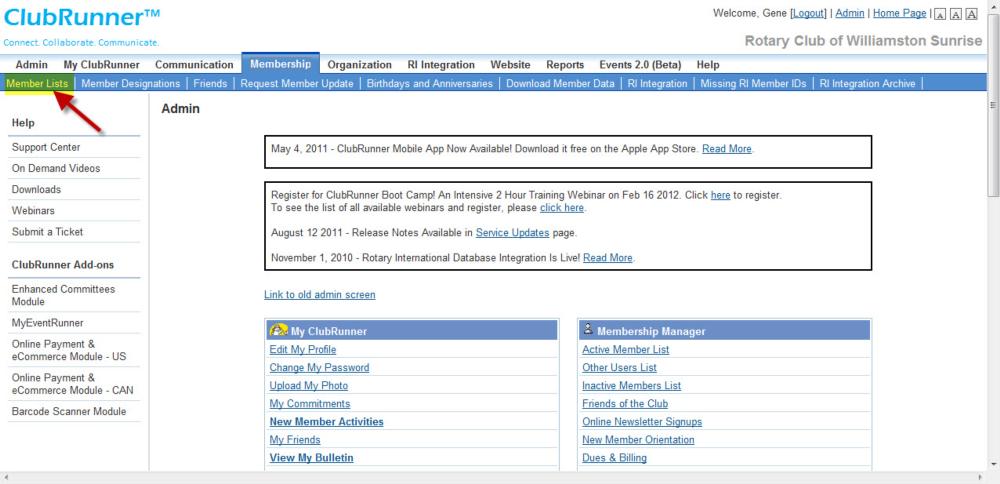1000x484 pixels.
Task: Open Enhanced Committees Module add-on
Action: pyautogui.click(x=63, y=295)
